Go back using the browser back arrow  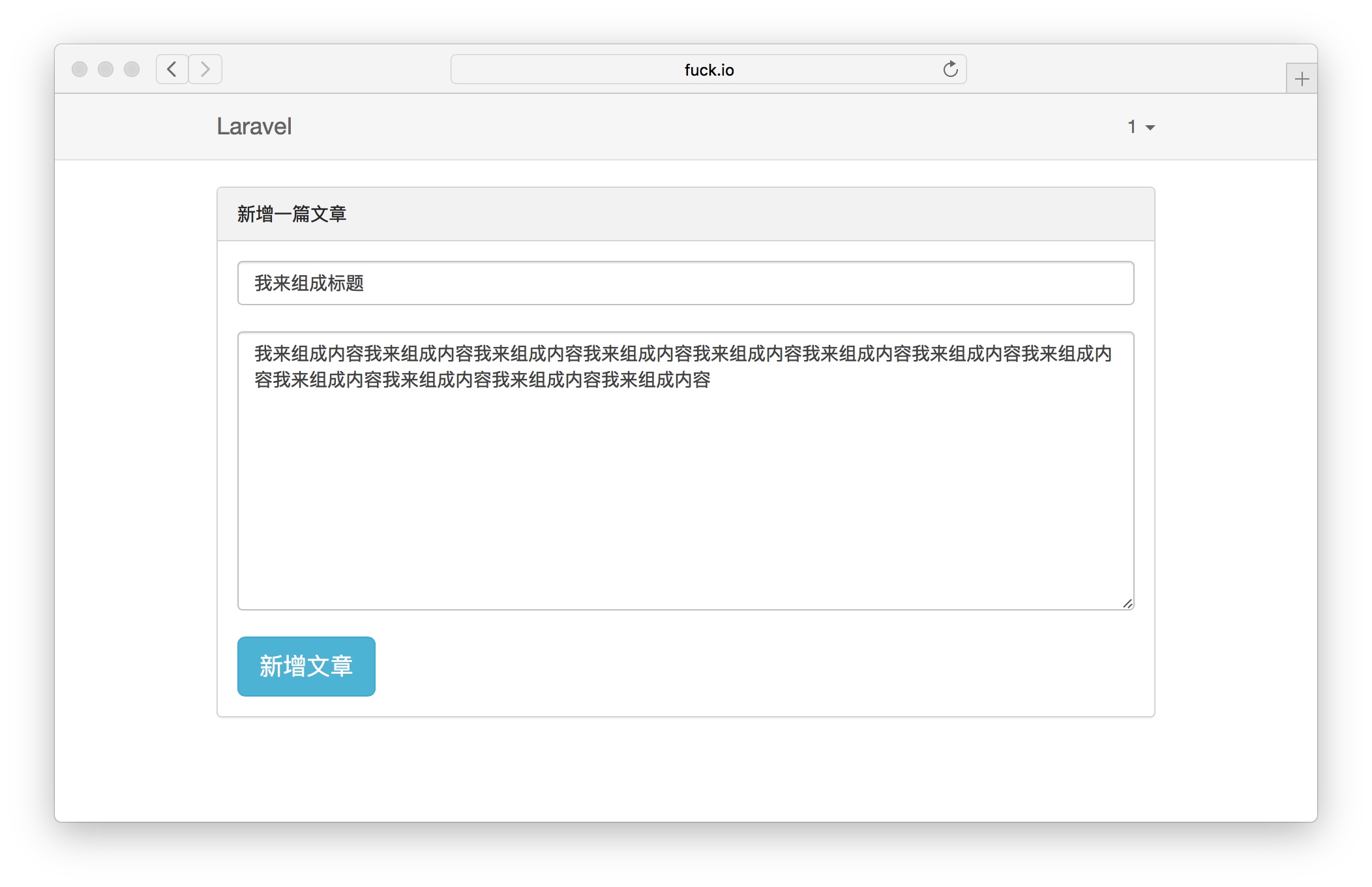[172, 69]
